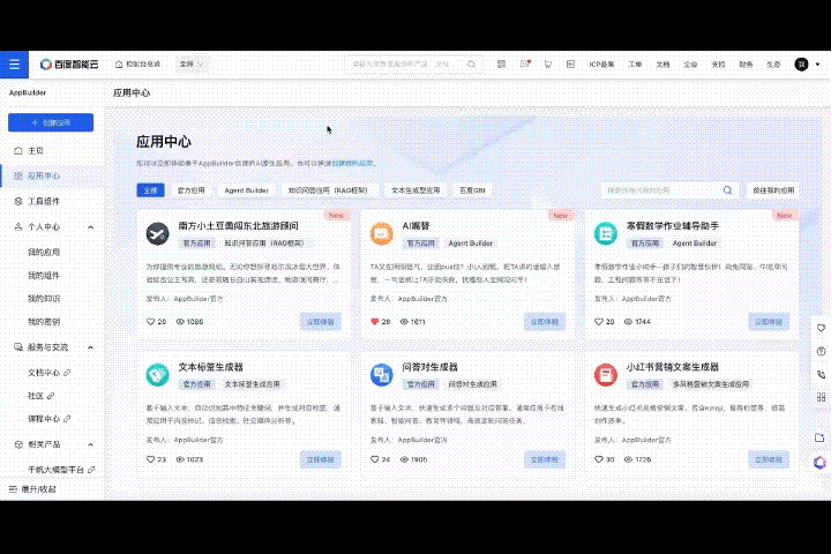This screenshot has height=554, width=832.
Task: Like the 小红书营销文案生成器 app
Action: [x=599, y=460]
